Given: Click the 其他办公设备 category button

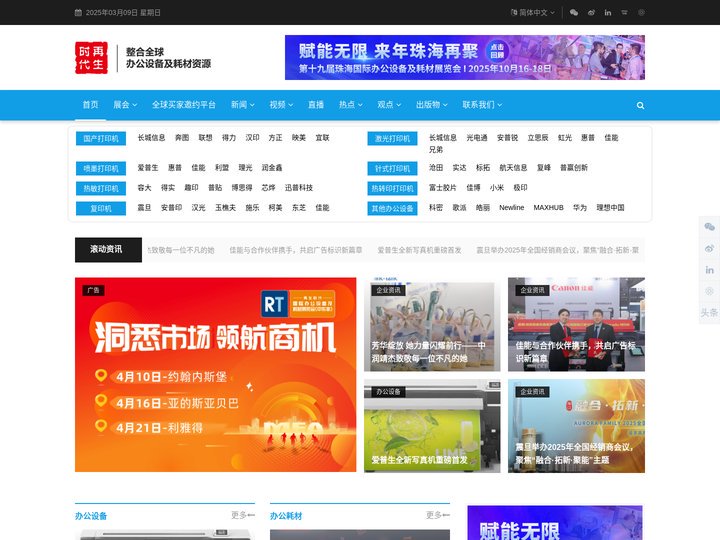Looking at the screenshot, I should coord(392,208).
